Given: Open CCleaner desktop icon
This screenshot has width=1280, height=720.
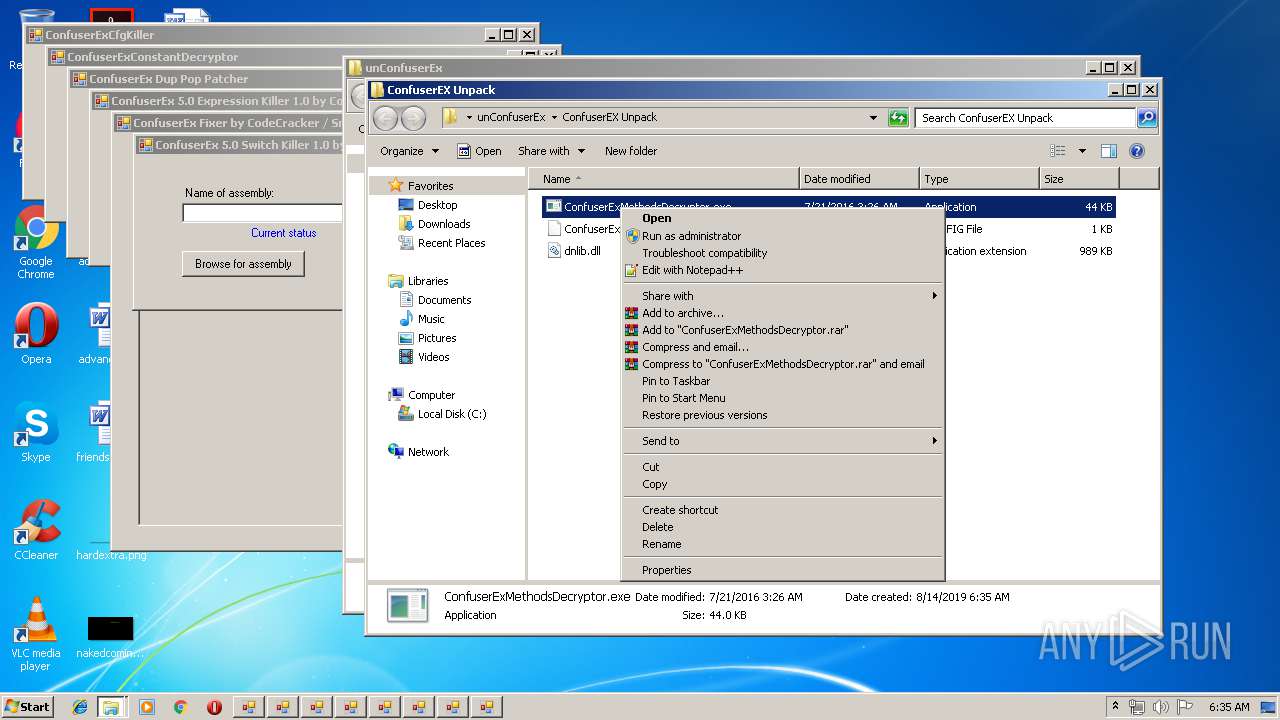Looking at the screenshot, I should pyautogui.click(x=36, y=530).
